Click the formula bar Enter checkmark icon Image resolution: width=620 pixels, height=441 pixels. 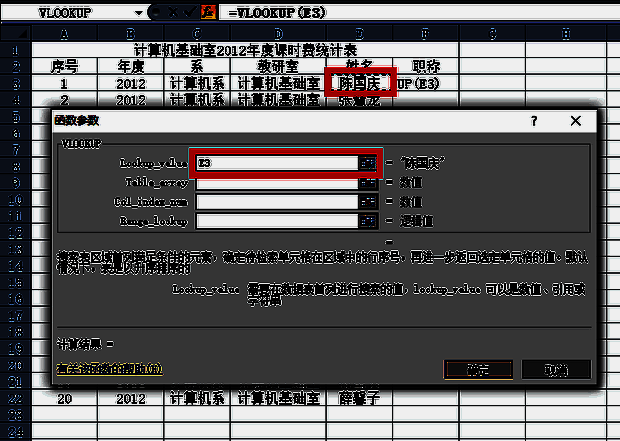tap(190, 14)
